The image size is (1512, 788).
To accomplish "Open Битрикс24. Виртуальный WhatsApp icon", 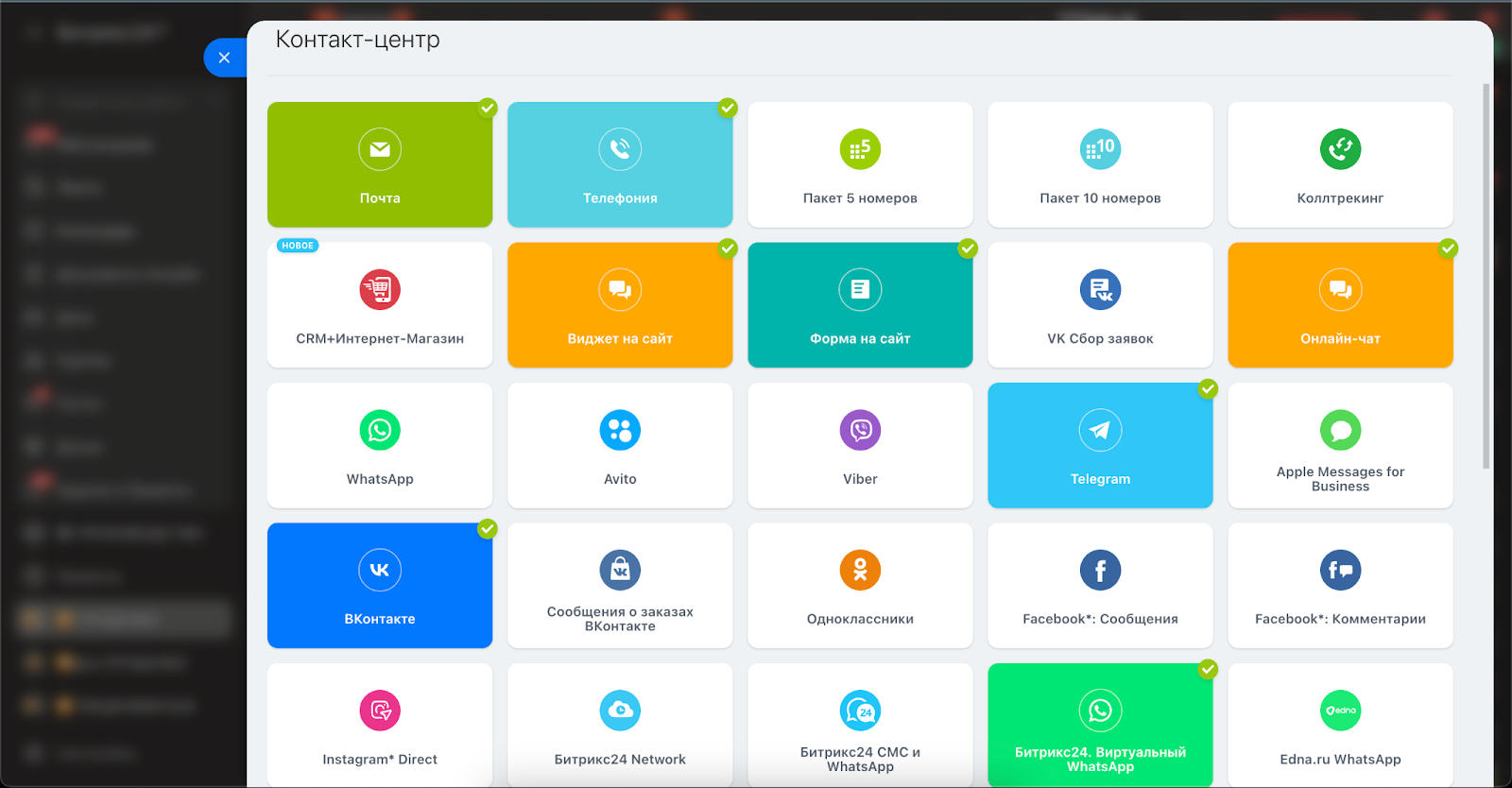I will tap(1100, 711).
